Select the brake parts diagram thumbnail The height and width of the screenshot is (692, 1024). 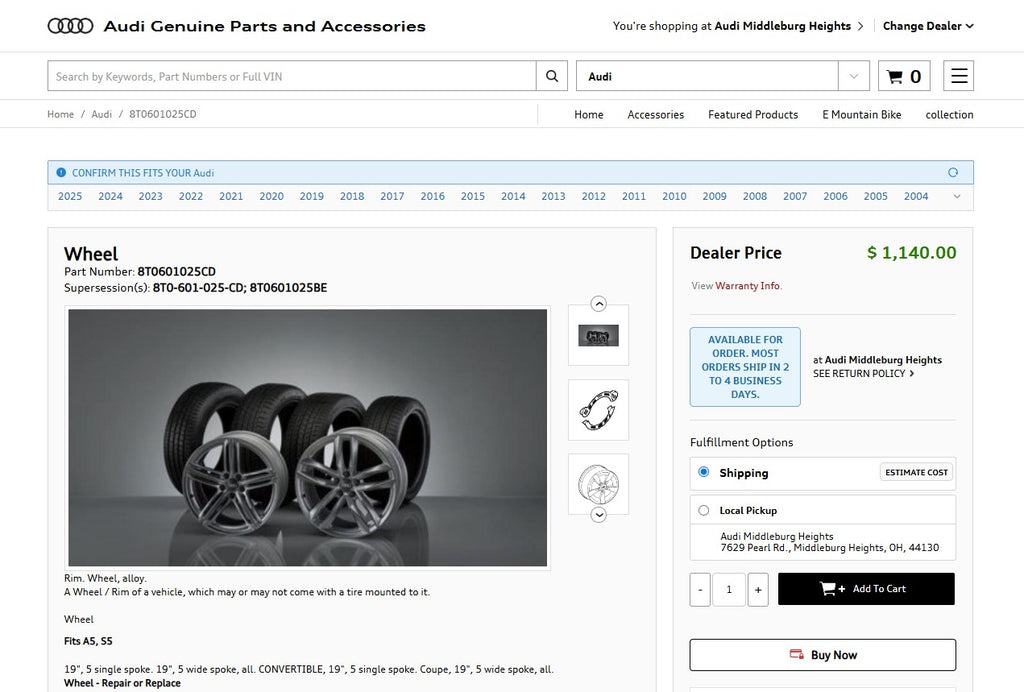tap(598, 410)
